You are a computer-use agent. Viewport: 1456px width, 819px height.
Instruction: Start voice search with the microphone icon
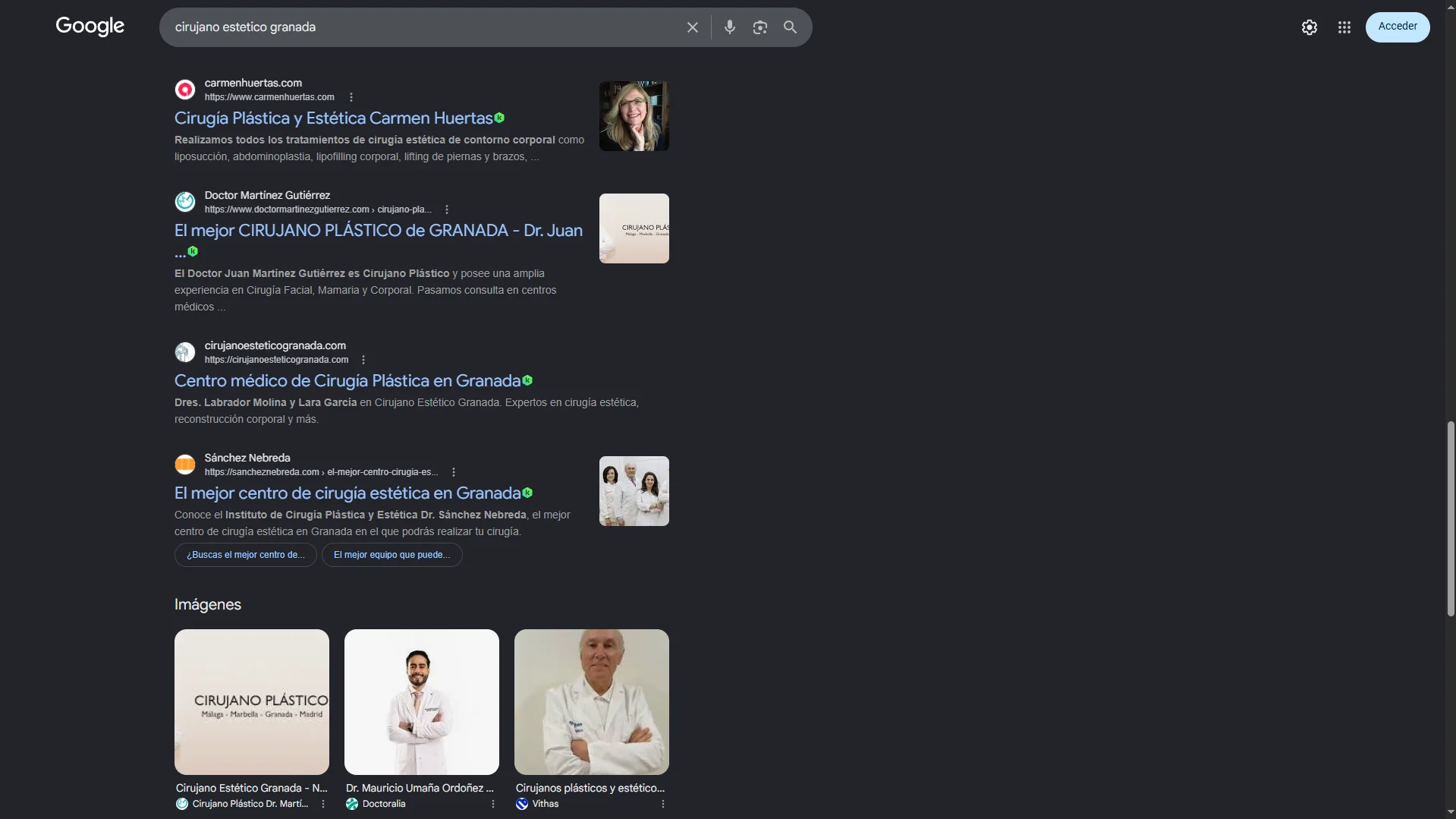point(729,27)
